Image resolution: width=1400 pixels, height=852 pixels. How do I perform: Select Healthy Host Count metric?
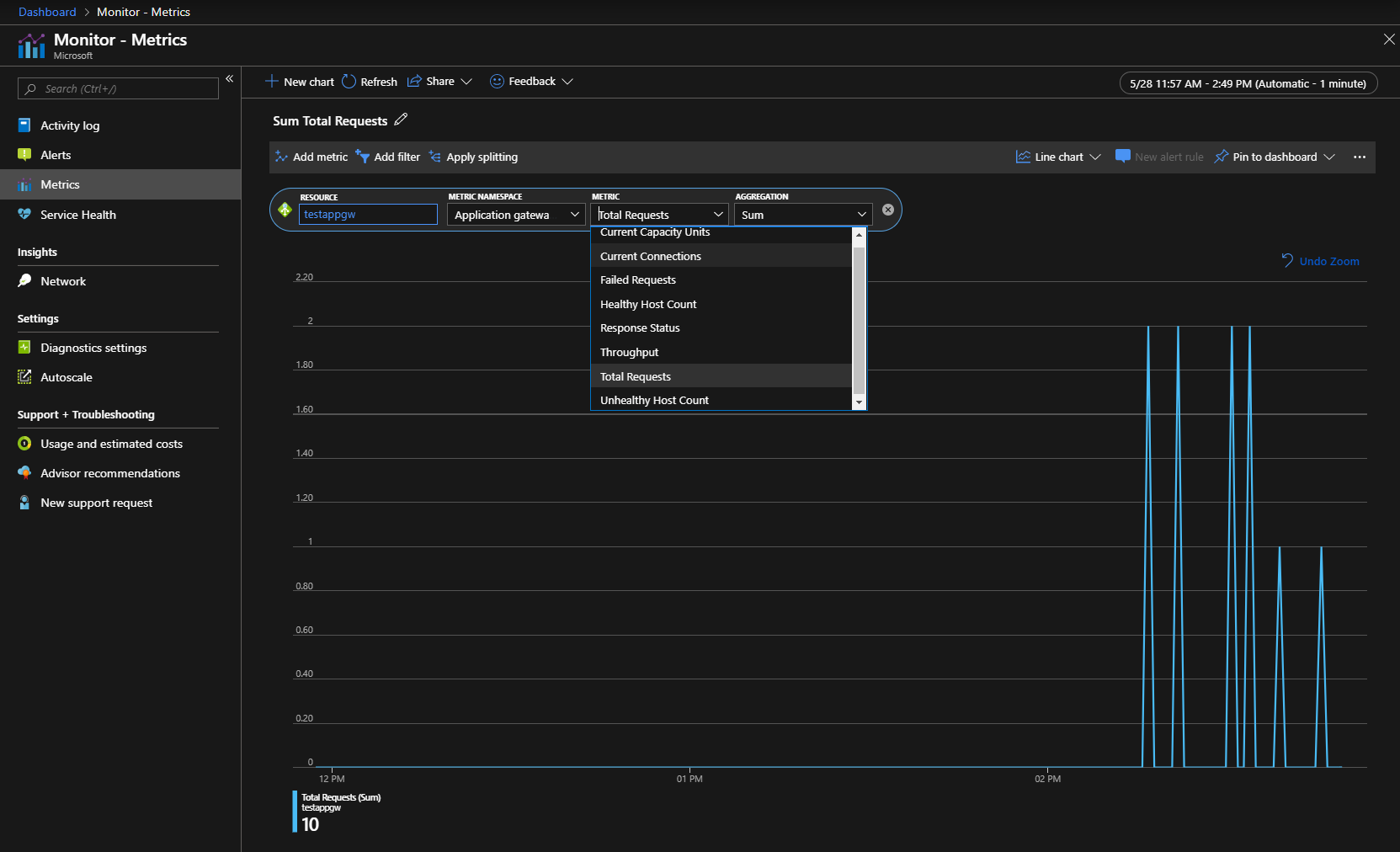[x=721, y=304]
